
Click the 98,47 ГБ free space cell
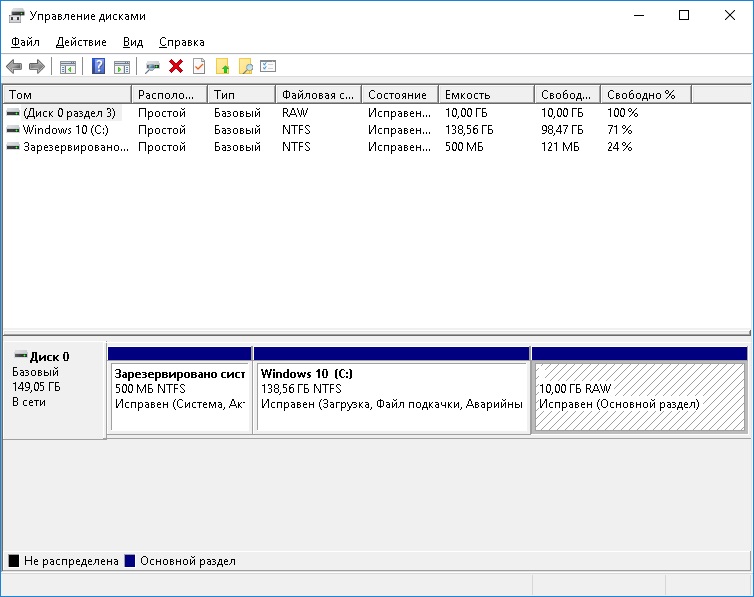562,130
